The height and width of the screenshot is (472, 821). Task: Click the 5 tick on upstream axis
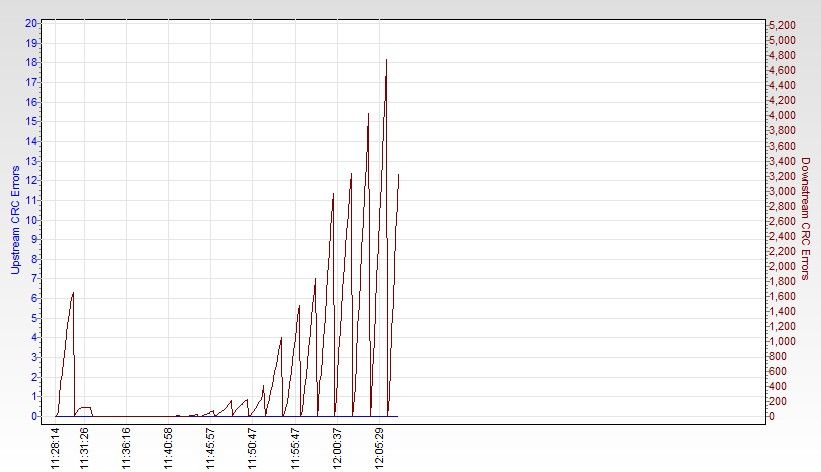[x=34, y=318]
